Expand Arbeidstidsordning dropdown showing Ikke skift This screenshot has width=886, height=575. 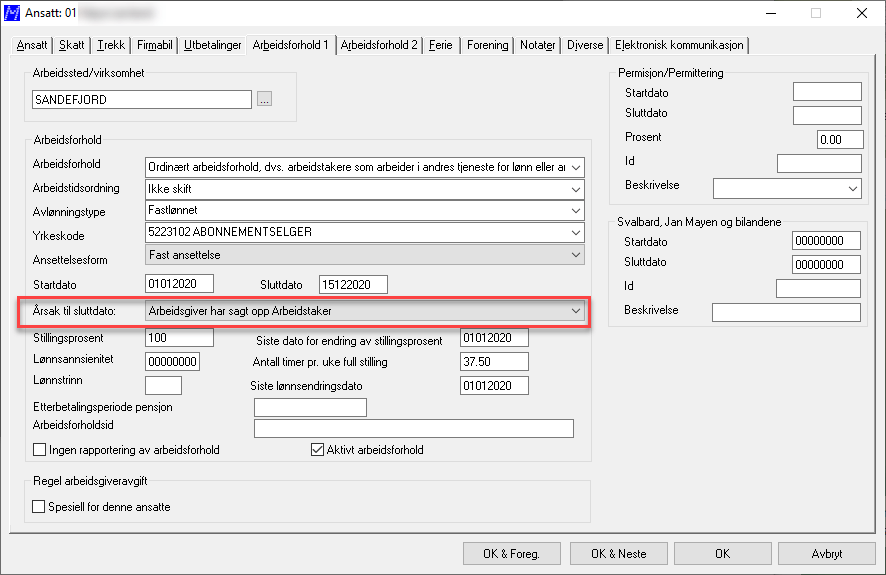point(576,189)
